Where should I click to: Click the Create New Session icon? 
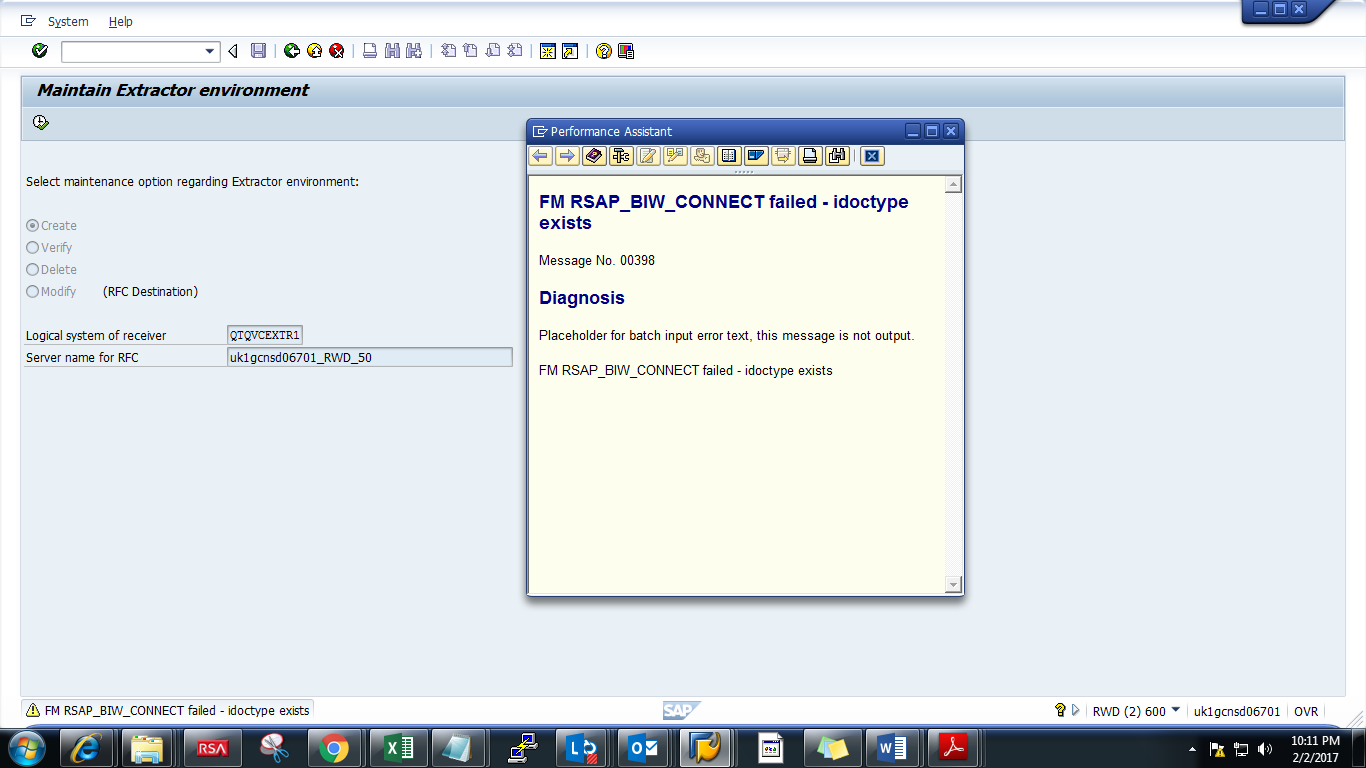click(546, 50)
